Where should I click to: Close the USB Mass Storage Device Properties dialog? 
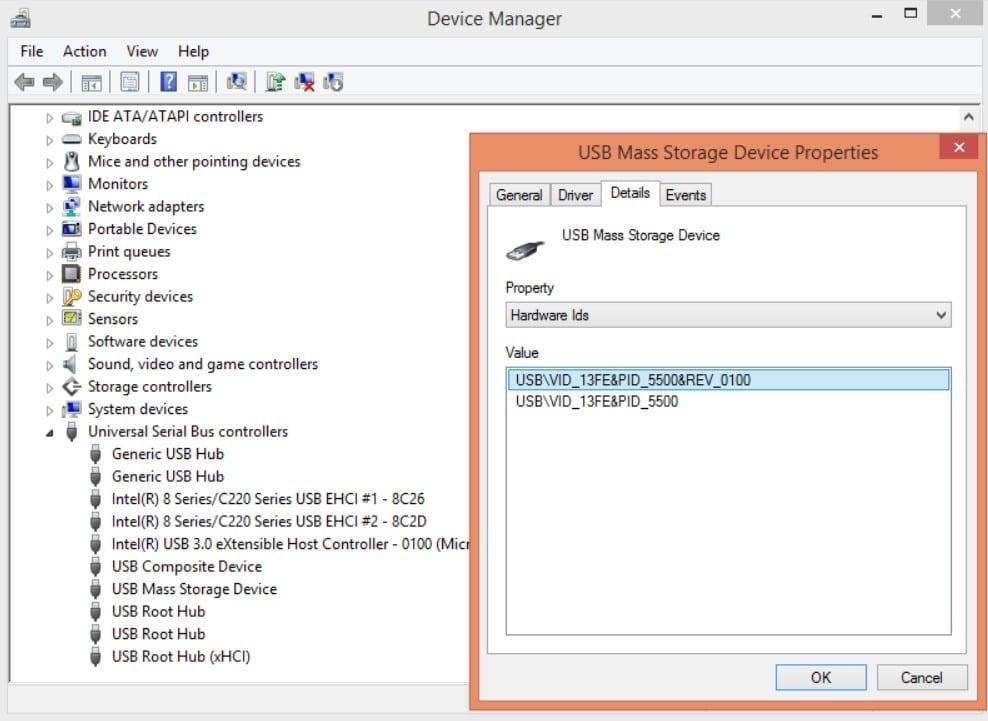click(959, 147)
